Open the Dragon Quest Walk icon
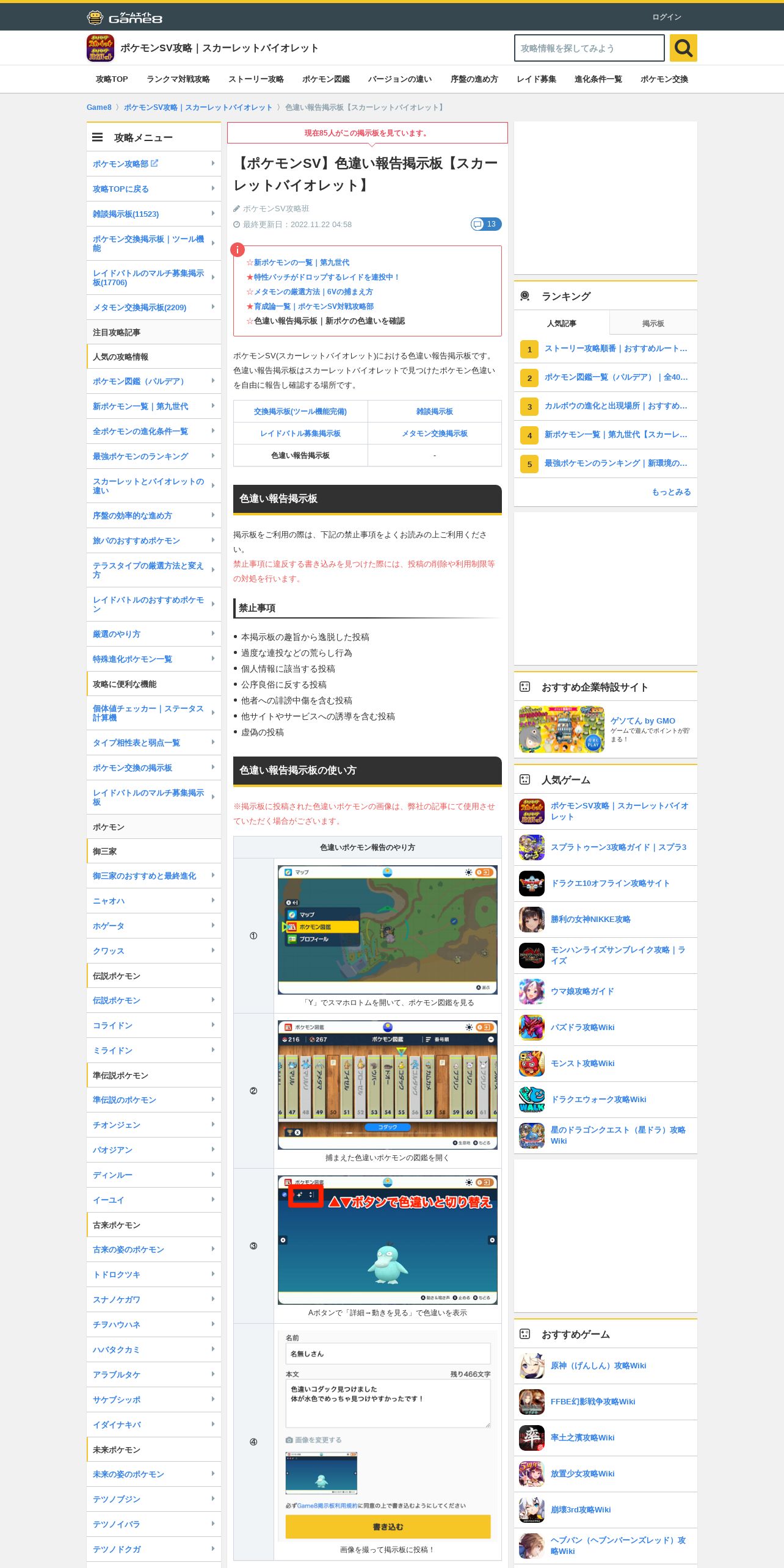784x1568 pixels. [x=532, y=1100]
